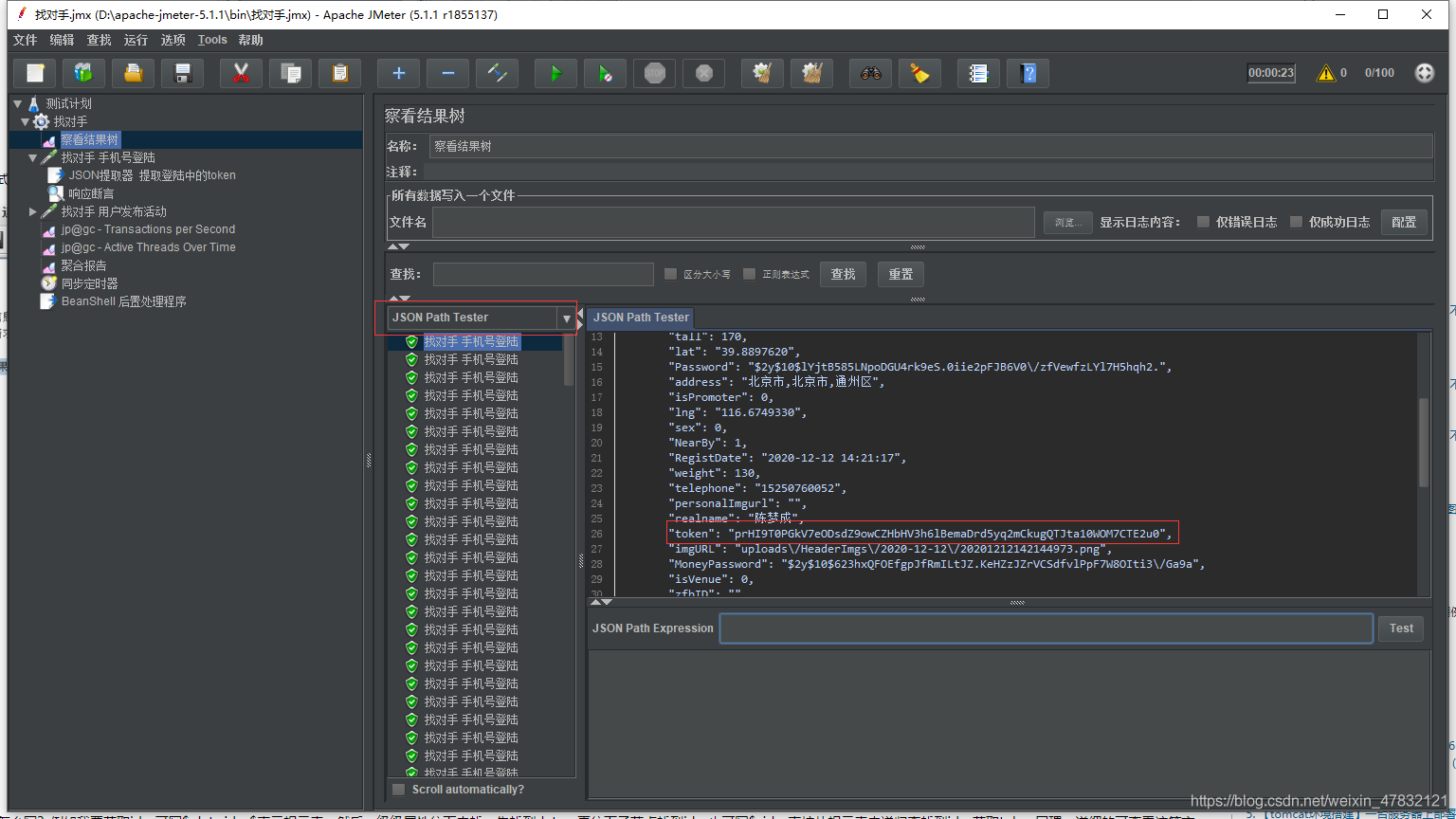Click the Toggle enable/disable icon

pyautogui.click(x=497, y=73)
